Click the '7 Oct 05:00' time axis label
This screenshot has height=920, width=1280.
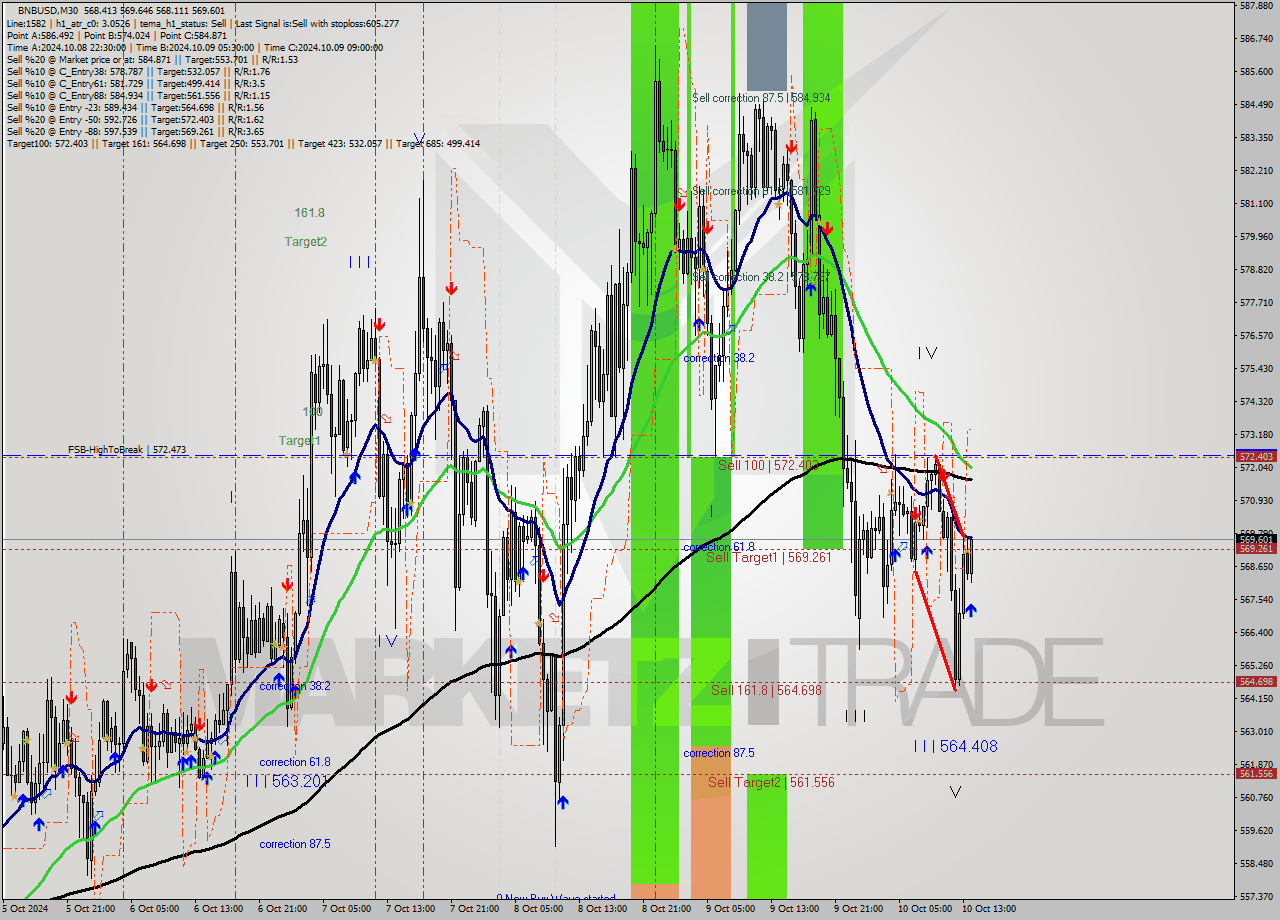click(346, 909)
